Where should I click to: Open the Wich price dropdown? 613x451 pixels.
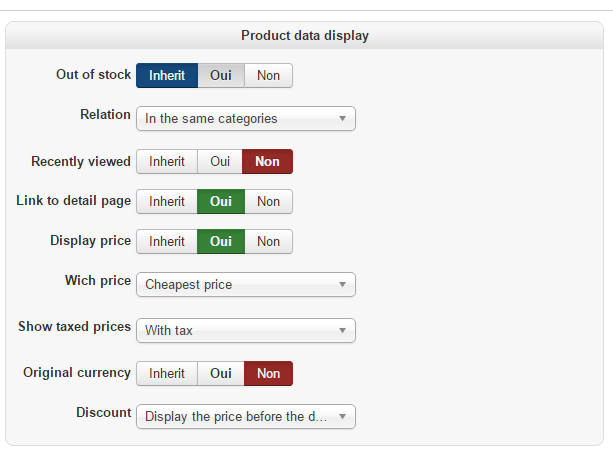click(x=246, y=285)
